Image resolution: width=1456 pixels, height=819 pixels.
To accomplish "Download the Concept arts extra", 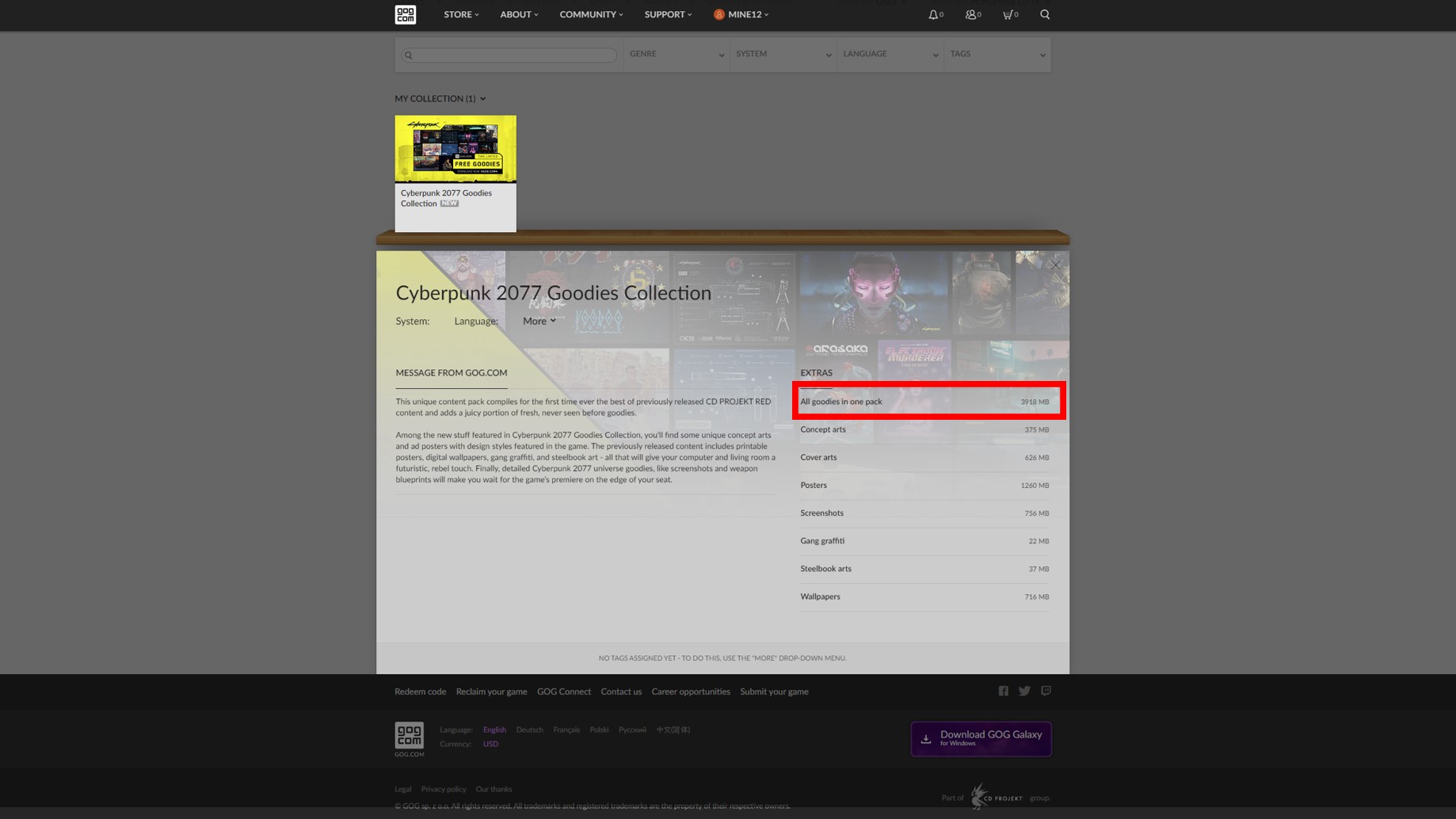I will (924, 429).
